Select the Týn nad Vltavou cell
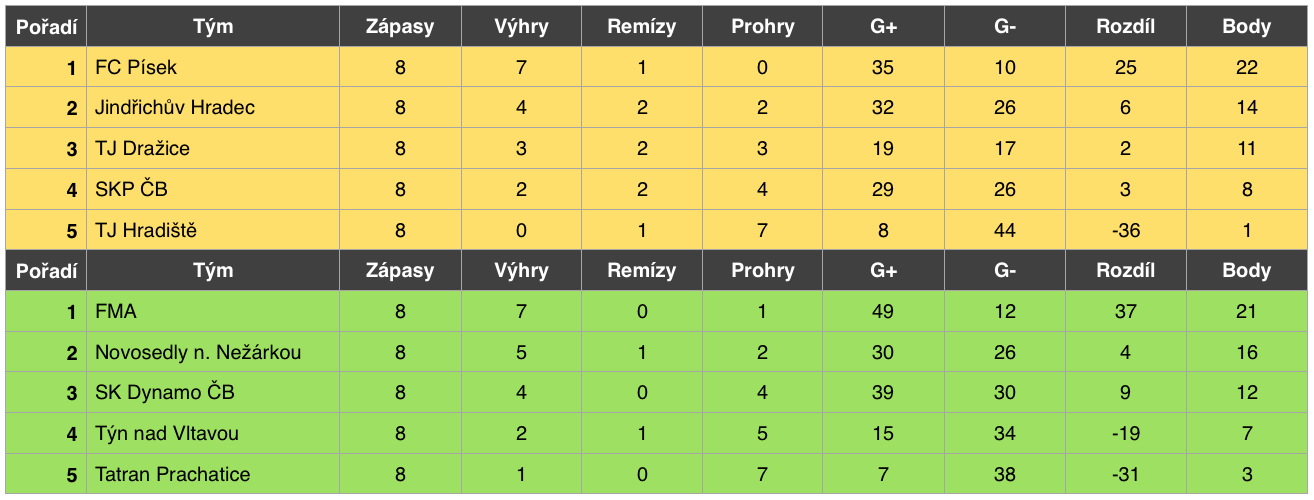The width and height of the screenshot is (1314, 500). point(213,434)
